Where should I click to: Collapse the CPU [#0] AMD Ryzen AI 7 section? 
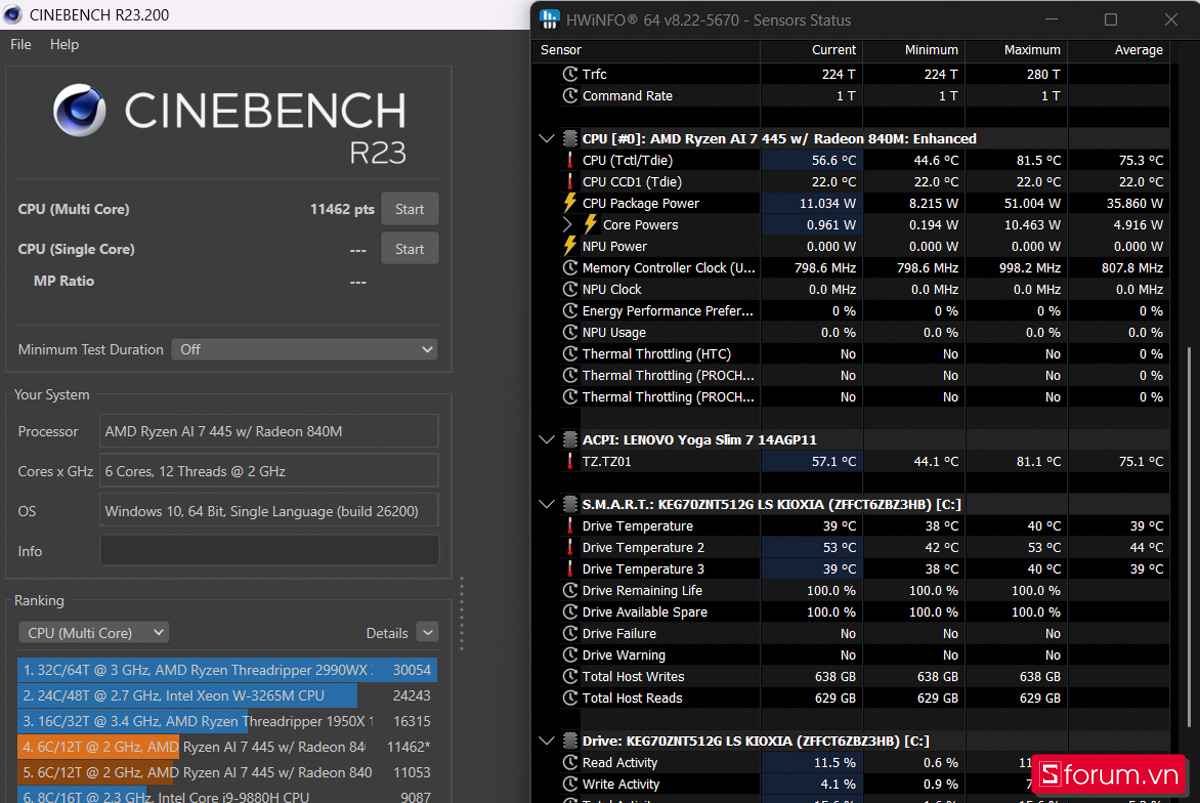coord(546,139)
